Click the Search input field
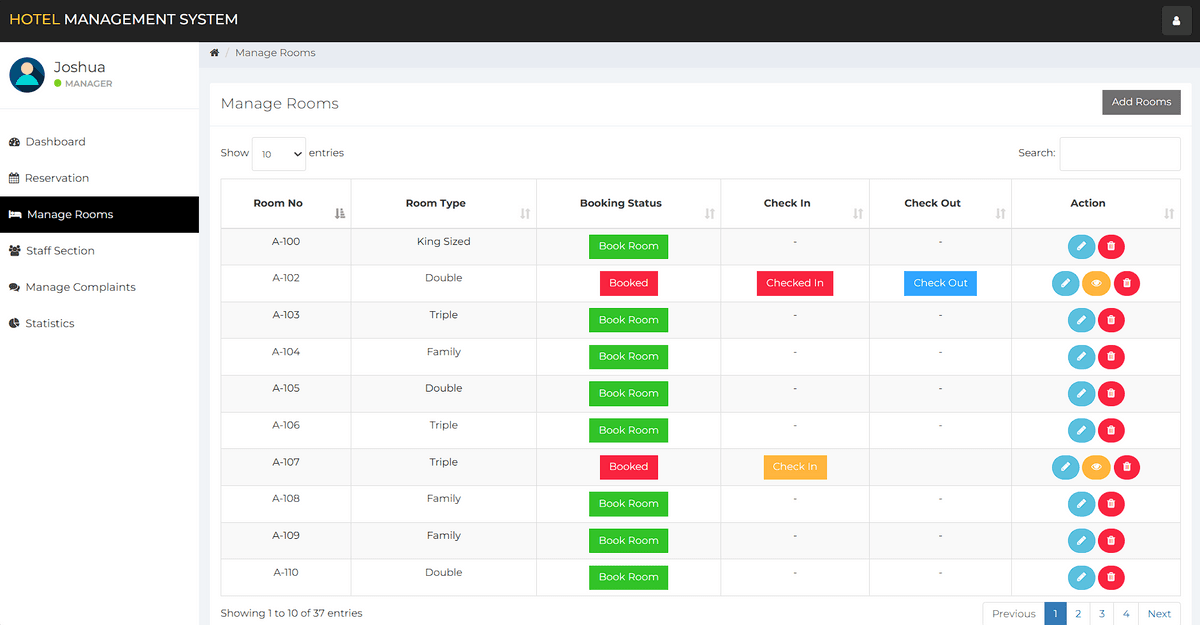The image size is (1200, 625). (x=1119, y=154)
